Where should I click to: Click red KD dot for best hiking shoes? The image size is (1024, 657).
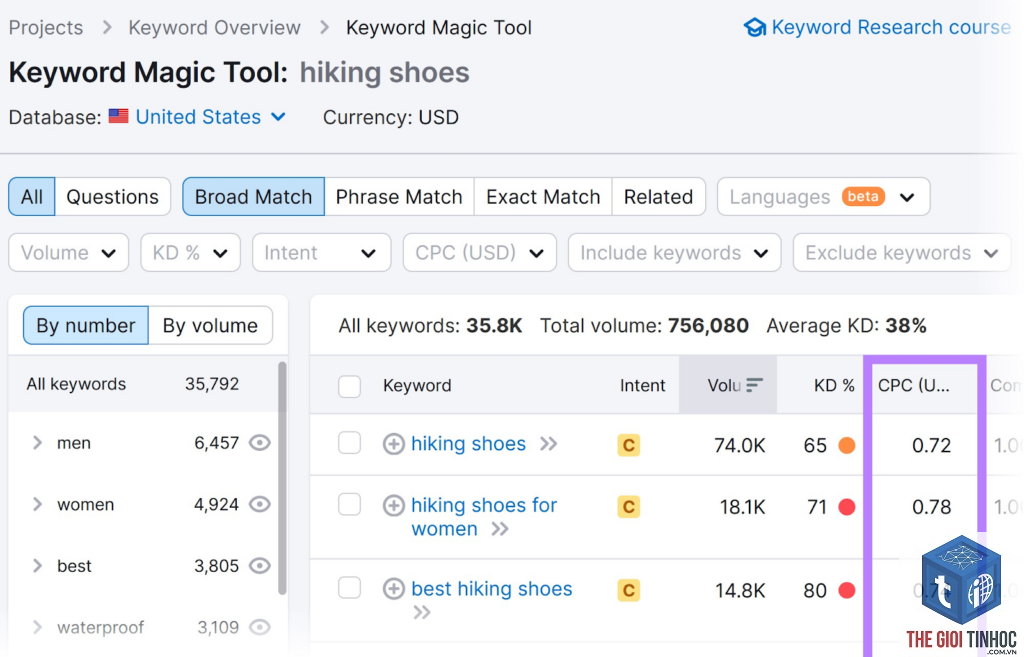846,590
